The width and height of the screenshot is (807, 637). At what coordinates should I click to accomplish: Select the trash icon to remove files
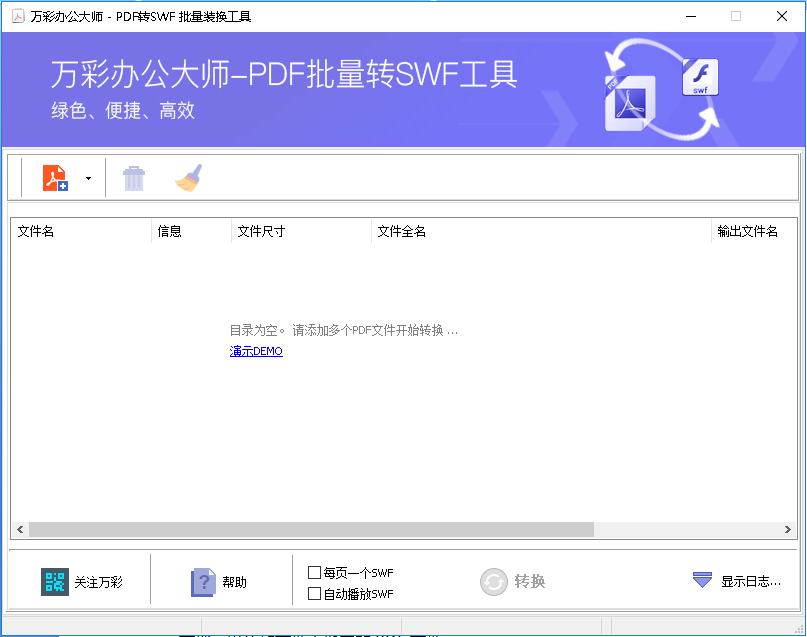pos(133,177)
